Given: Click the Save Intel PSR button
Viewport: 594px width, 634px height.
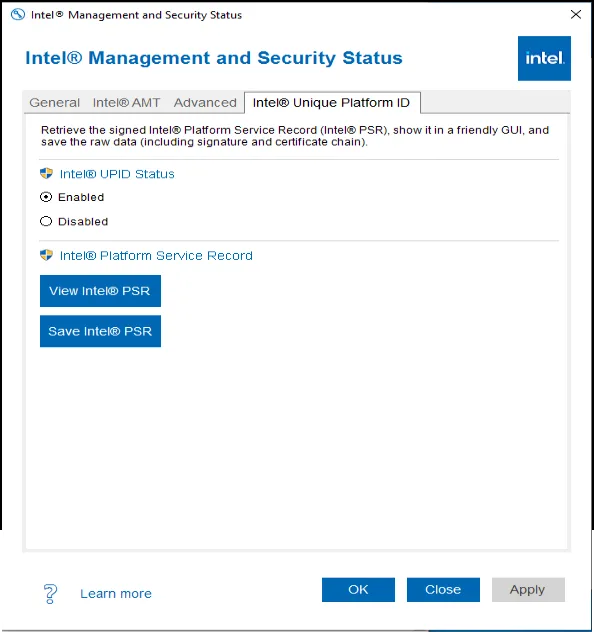Looking at the screenshot, I should 100,331.
